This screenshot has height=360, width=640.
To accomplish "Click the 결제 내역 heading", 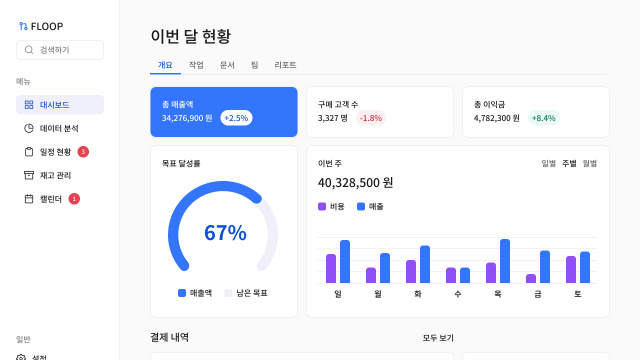I will (x=170, y=337).
